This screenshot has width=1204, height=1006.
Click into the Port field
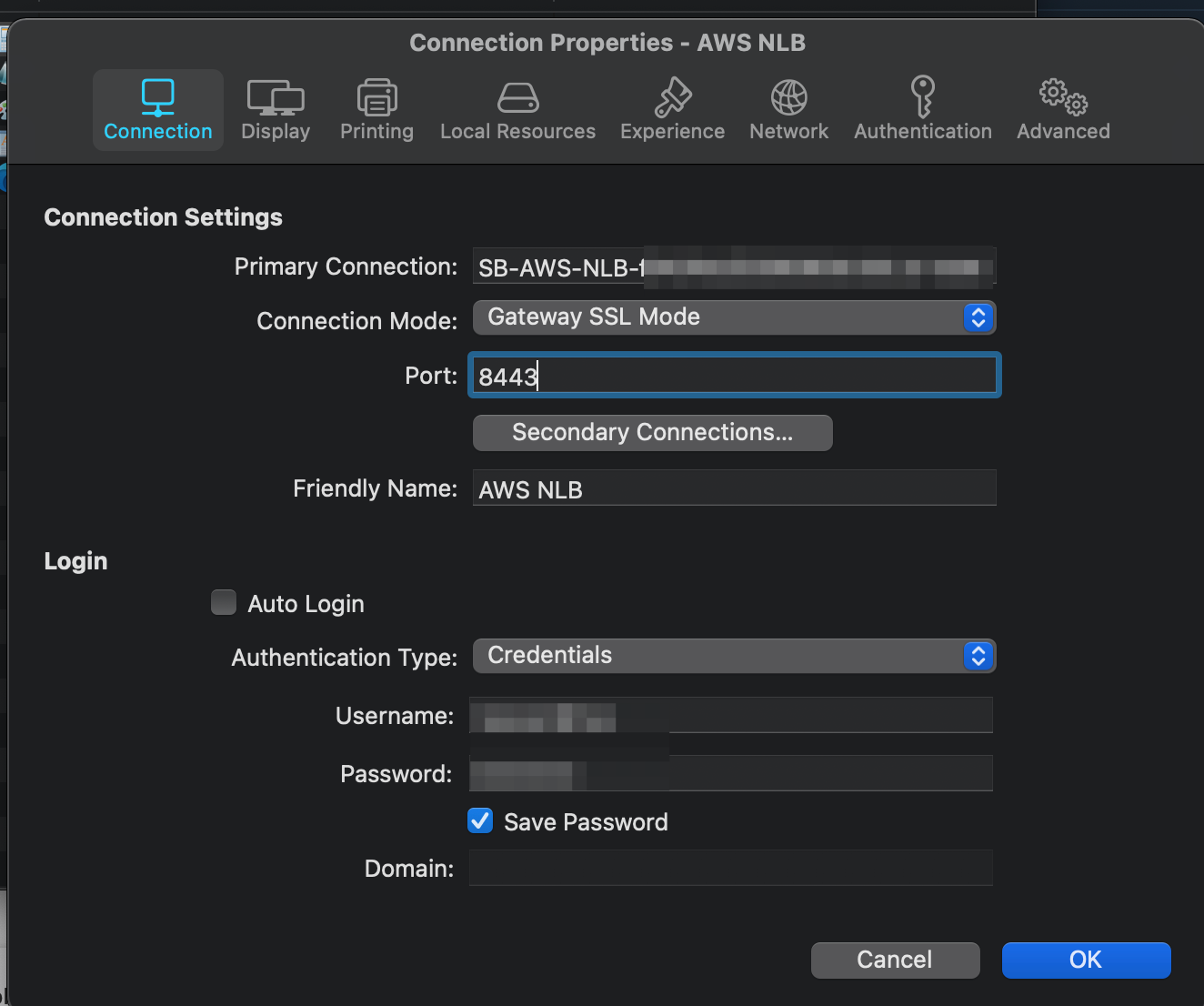click(x=734, y=376)
